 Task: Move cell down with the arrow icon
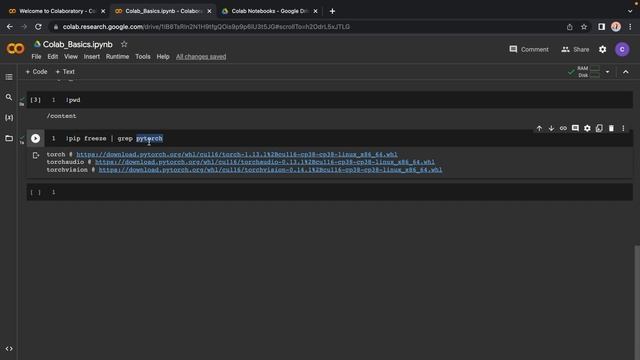coord(551,128)
